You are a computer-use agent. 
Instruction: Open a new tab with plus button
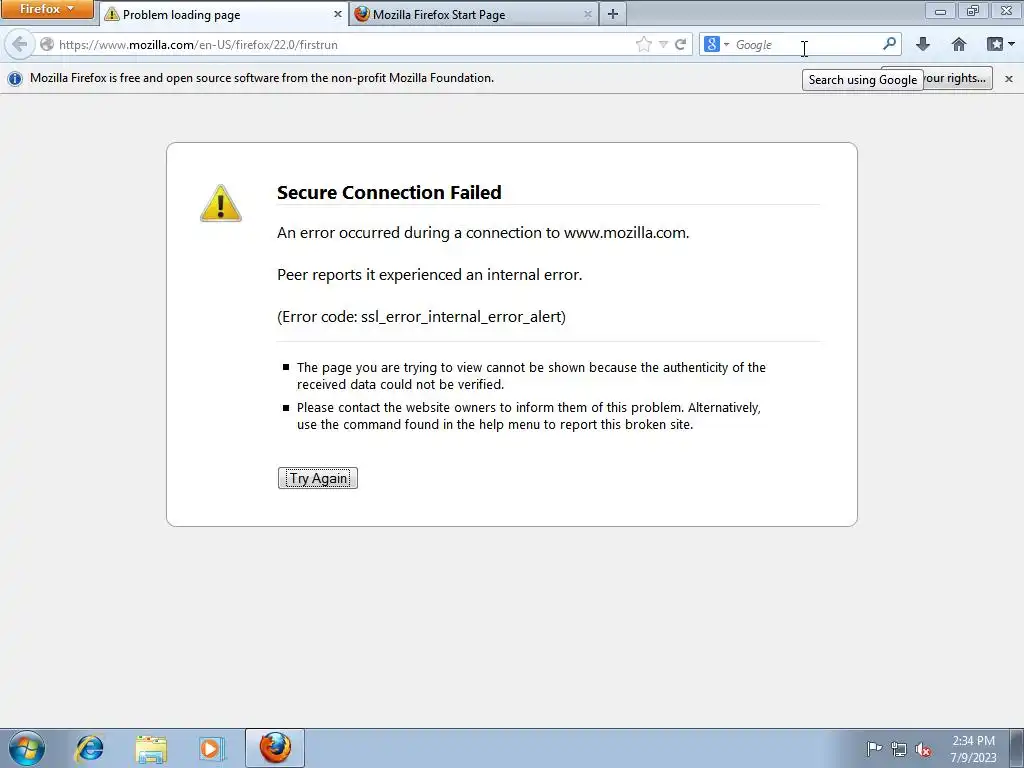pyautogui.click(x=613, y=14)
